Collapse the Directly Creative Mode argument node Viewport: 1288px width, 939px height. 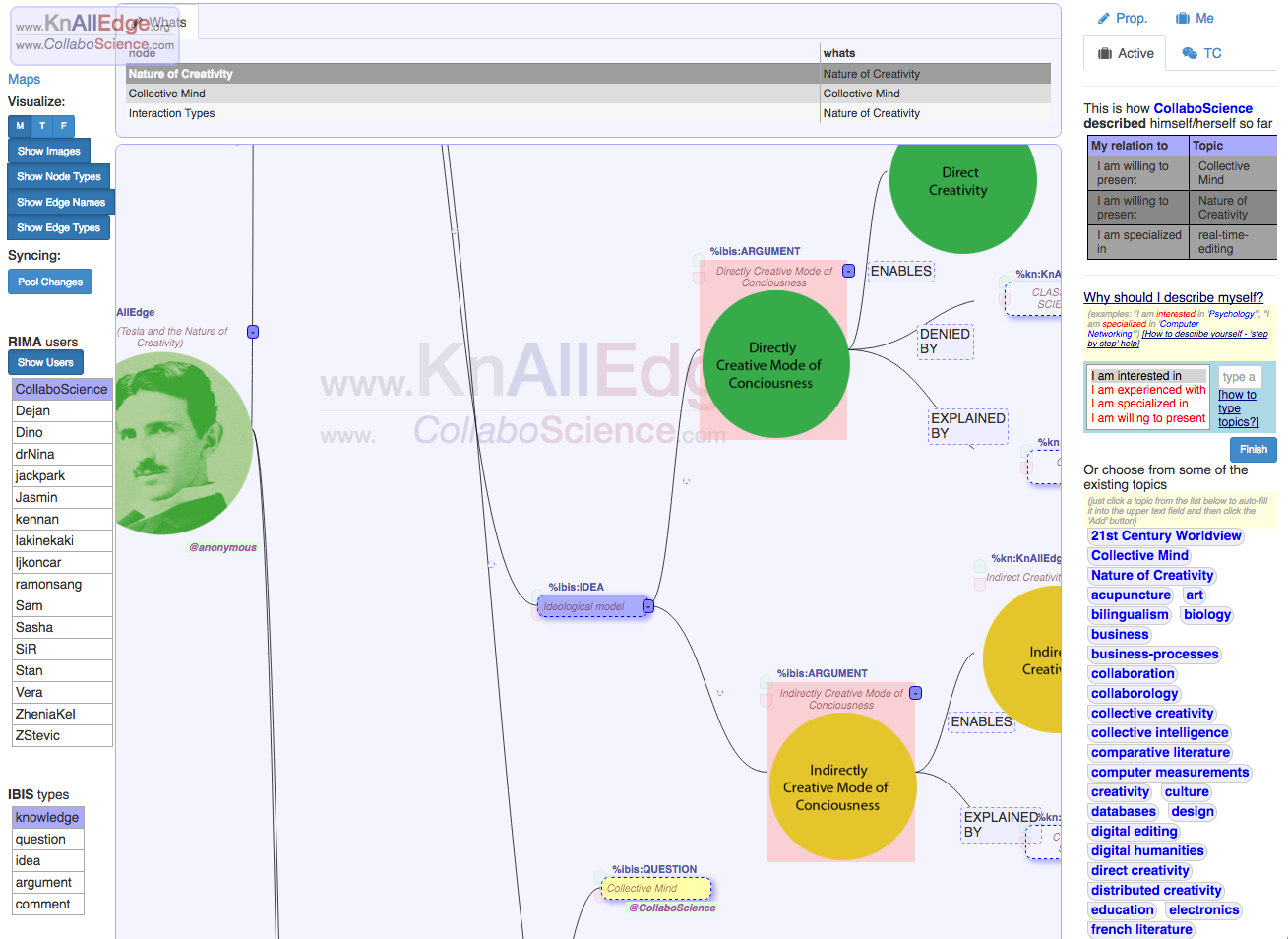(x=849, y=271)
